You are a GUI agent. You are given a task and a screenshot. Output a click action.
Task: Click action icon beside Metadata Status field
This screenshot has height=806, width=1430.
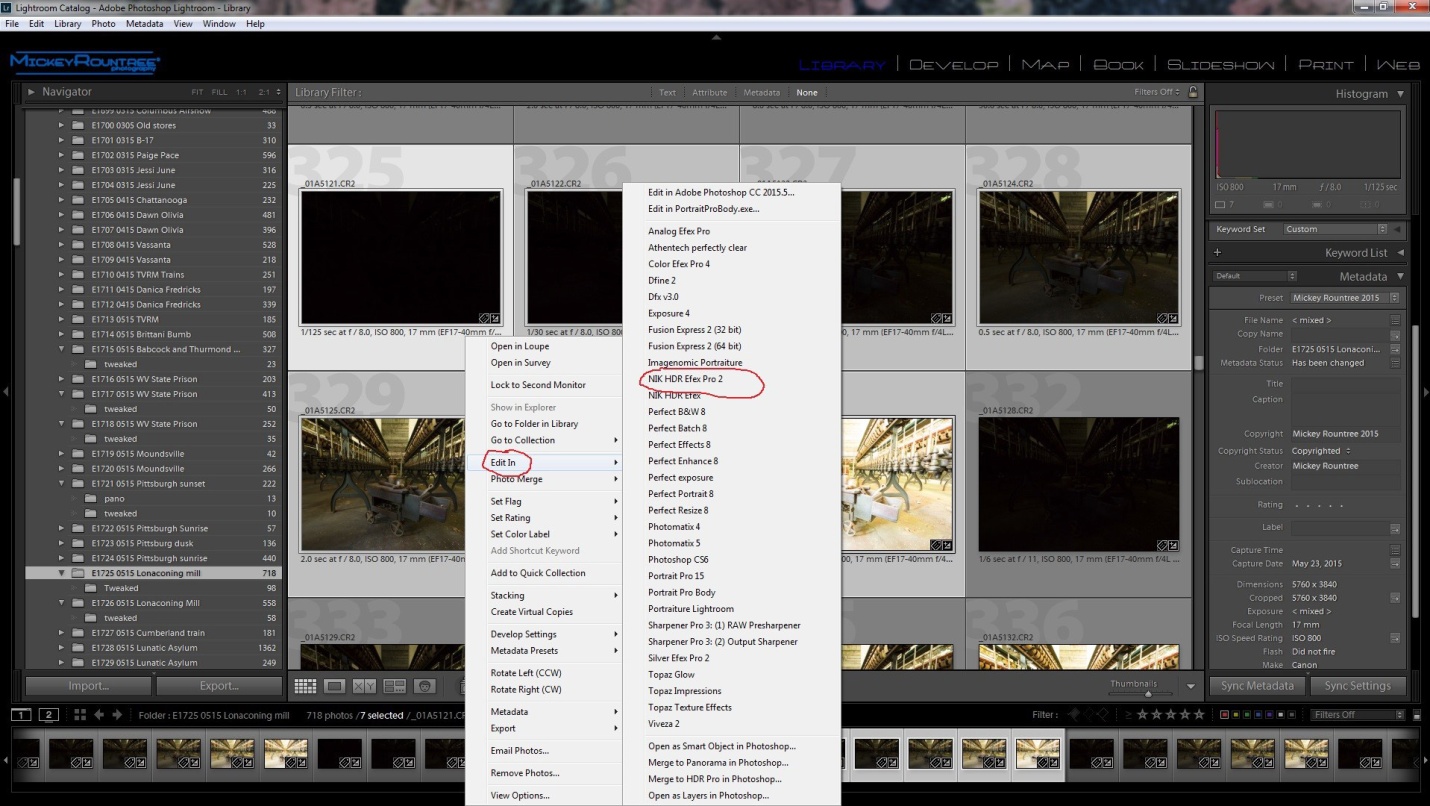tap(1395, 363)
